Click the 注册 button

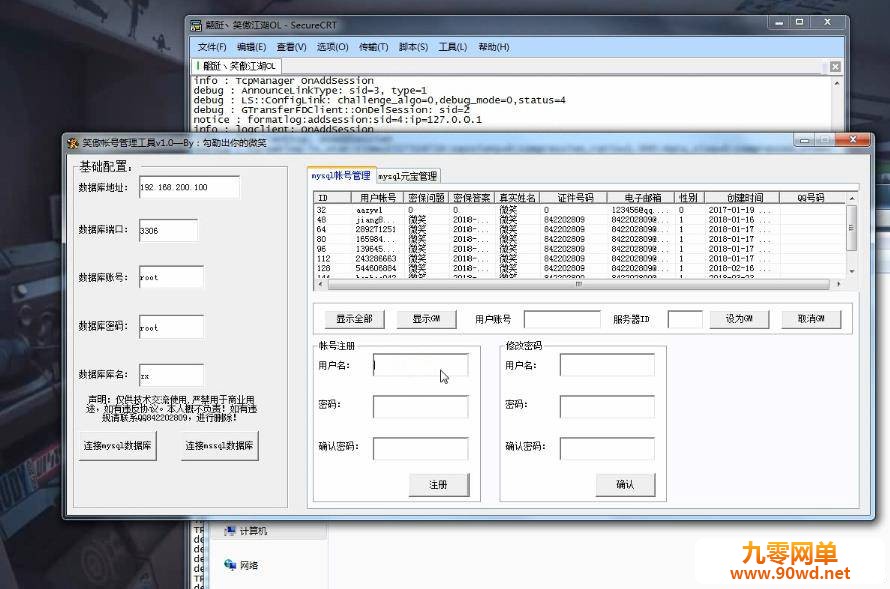click(439, 485)
